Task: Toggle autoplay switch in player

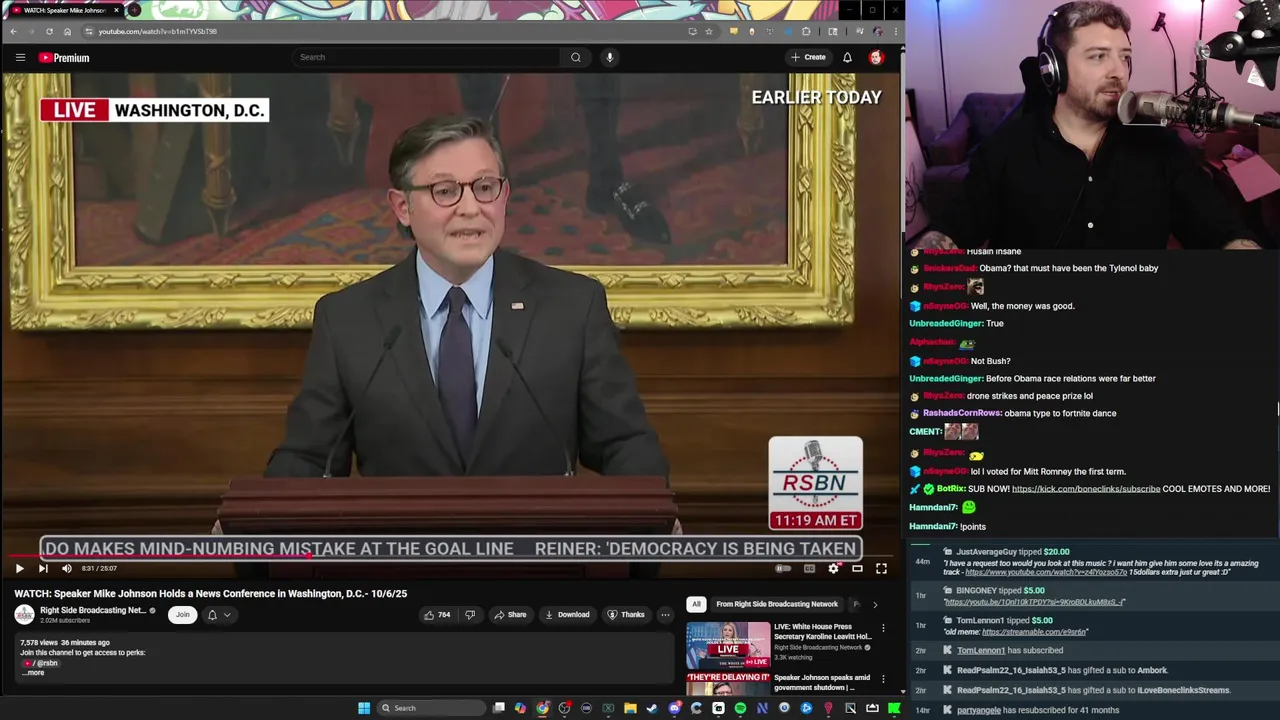Action: coord(783,568)
